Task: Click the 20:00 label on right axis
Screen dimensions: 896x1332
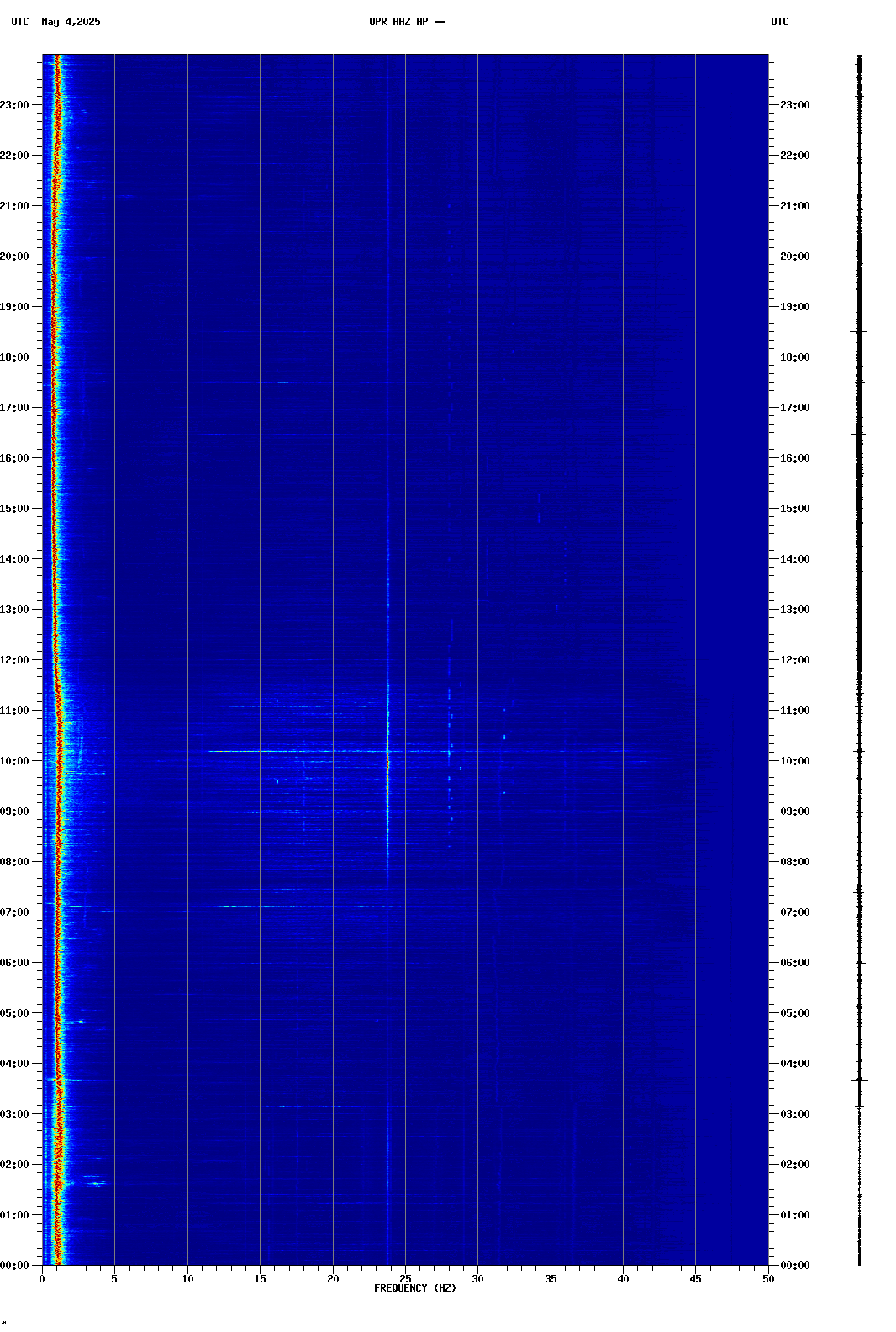Action: pyautogui.click(x=794, y=256)
